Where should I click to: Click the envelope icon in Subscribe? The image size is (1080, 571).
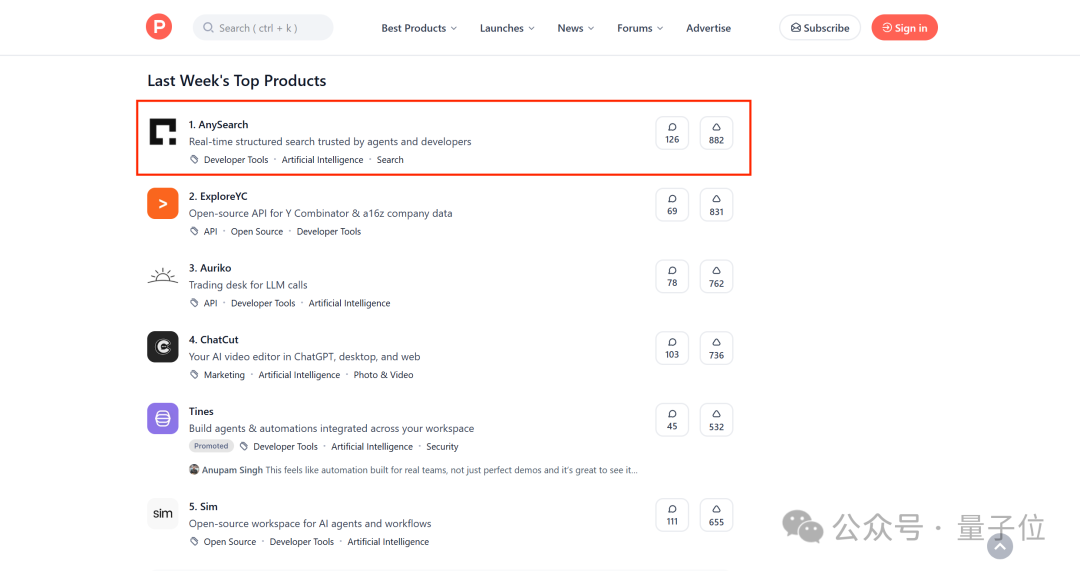click(796, 28)
